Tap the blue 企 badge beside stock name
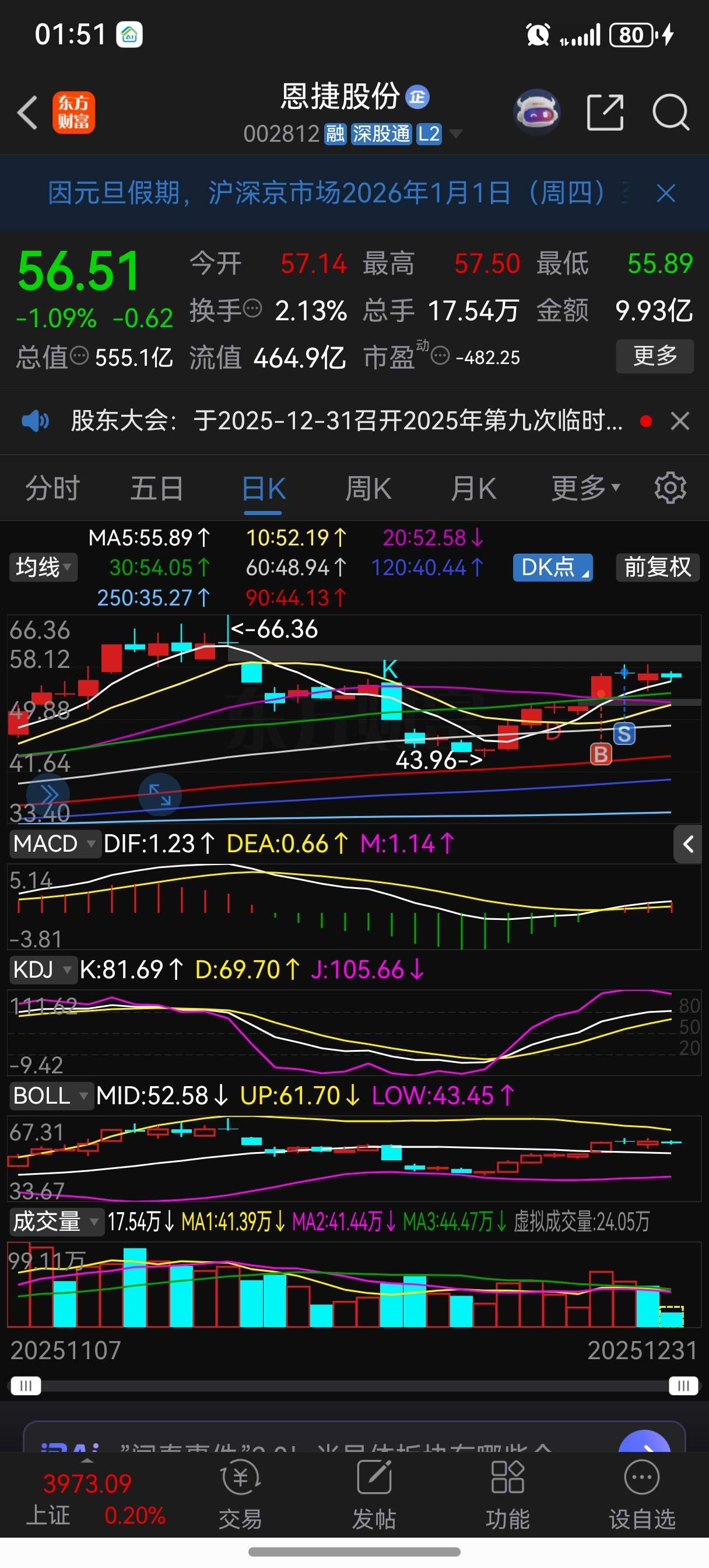The image size is (709, 1568). click(417, 97)
